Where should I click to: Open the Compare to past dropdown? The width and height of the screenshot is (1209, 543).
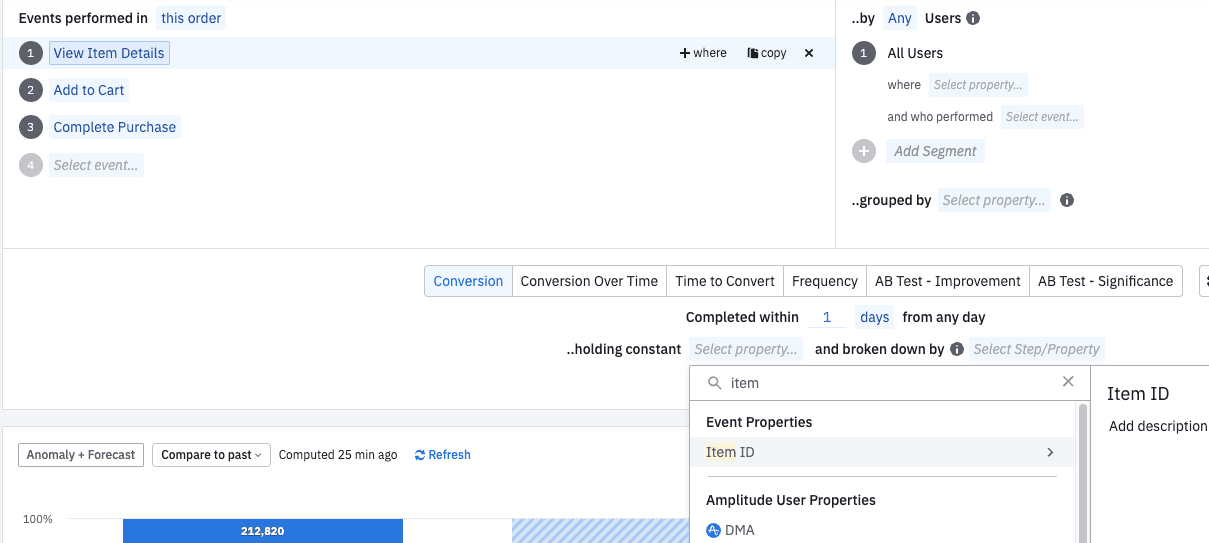pyautogui.click(x=210, y=455)
